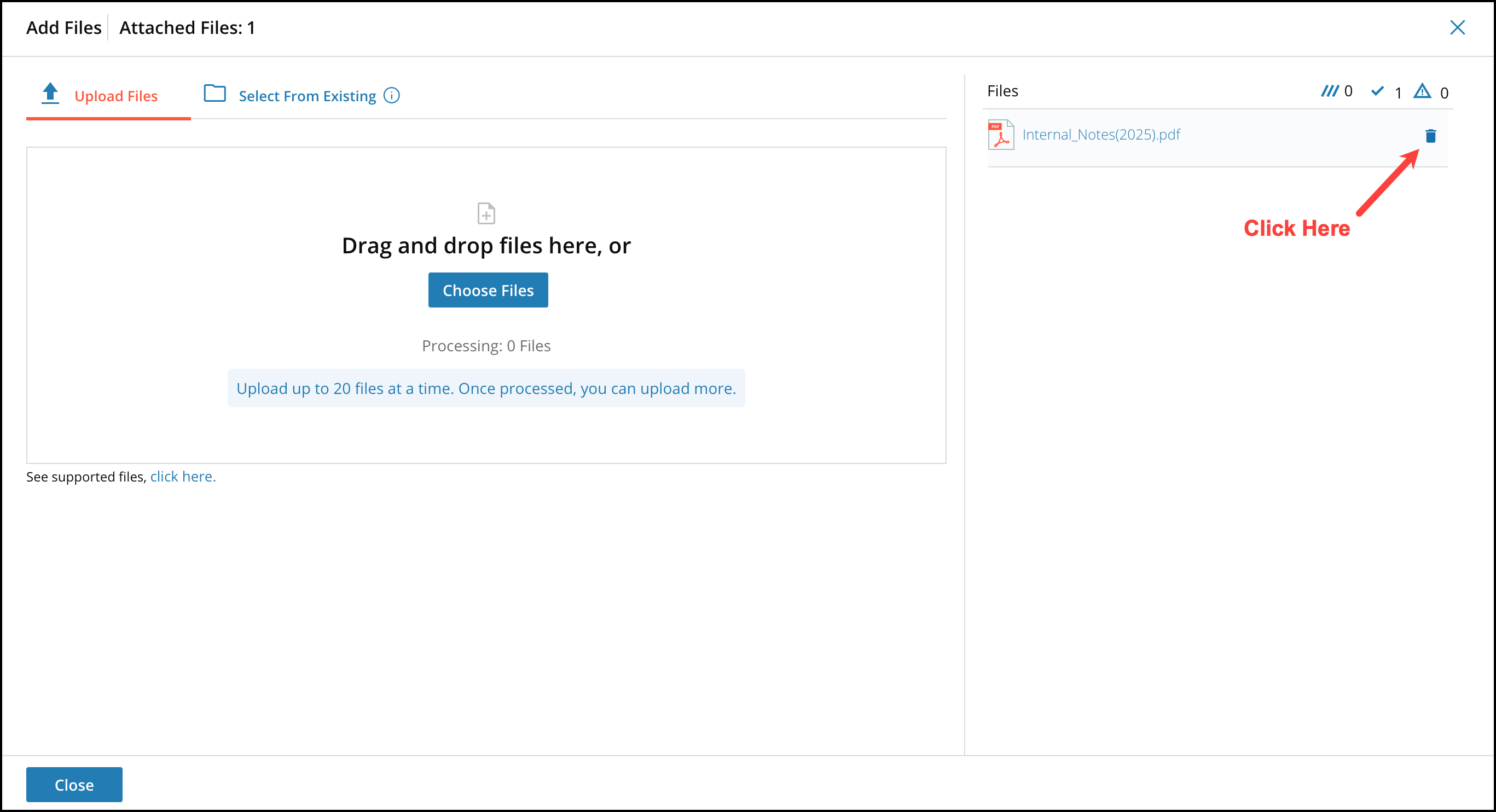Open the info tooltip icon next to Select From Existing
This screenshot has width=1496, height=812.
392,96
